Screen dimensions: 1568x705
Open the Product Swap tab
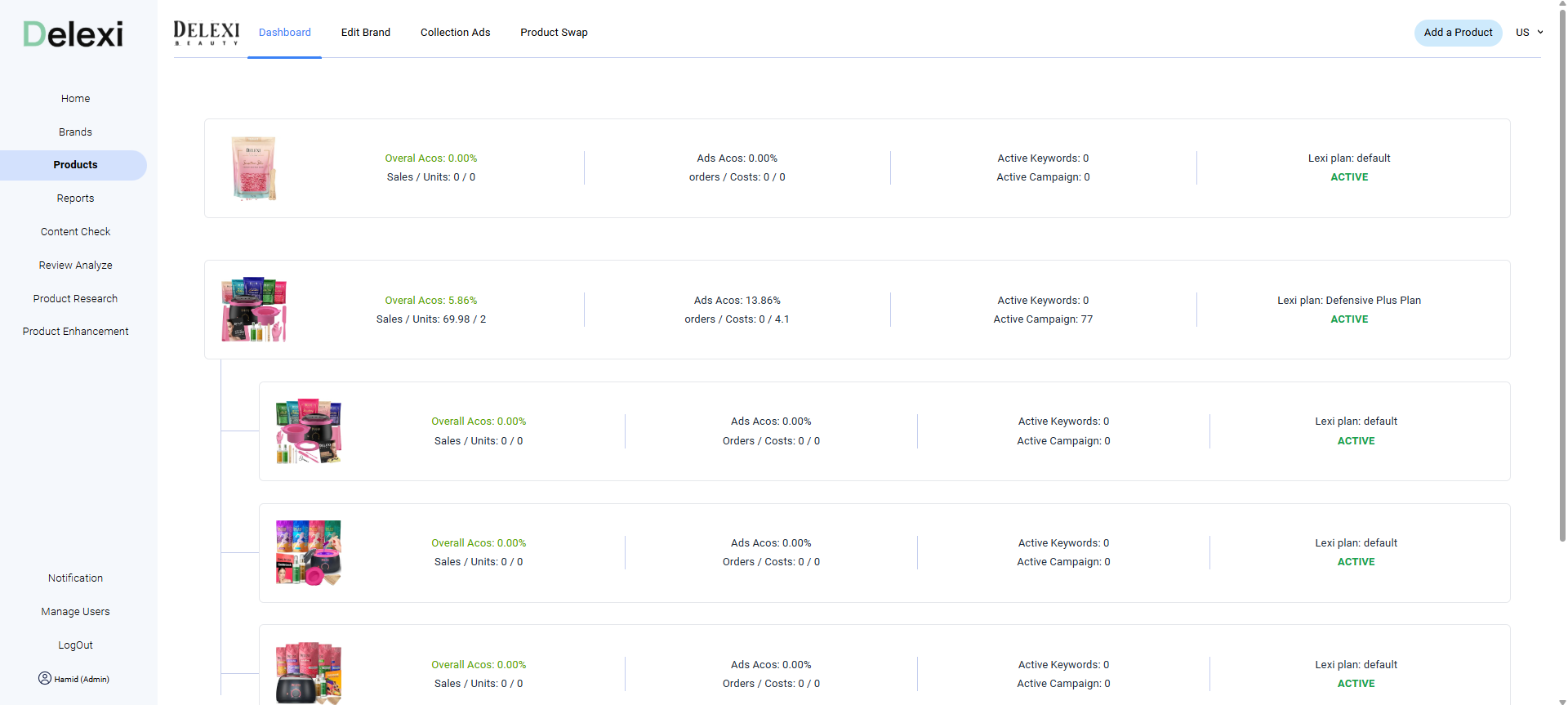tap(554, 33)
